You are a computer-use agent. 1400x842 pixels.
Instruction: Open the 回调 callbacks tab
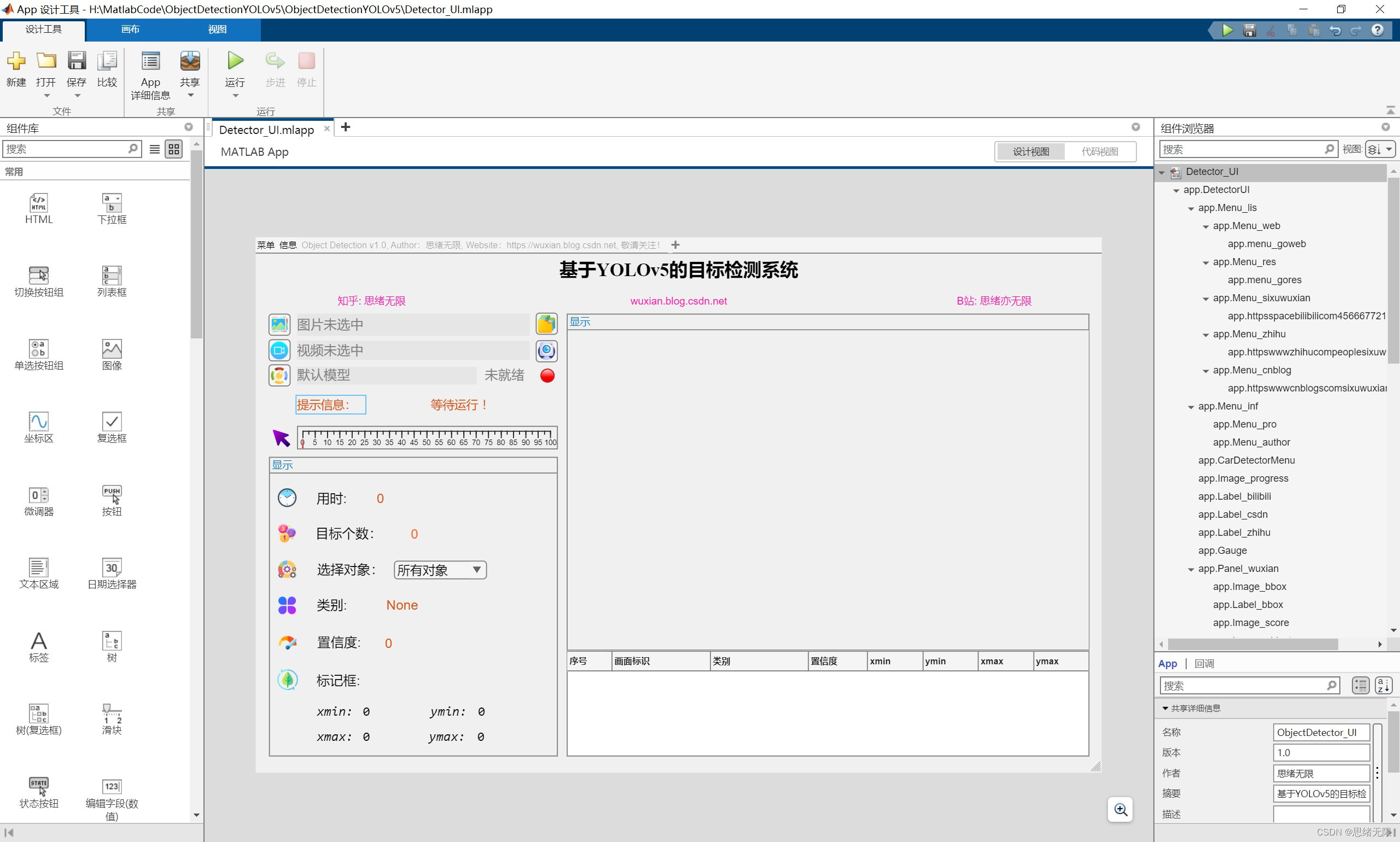1204,663
